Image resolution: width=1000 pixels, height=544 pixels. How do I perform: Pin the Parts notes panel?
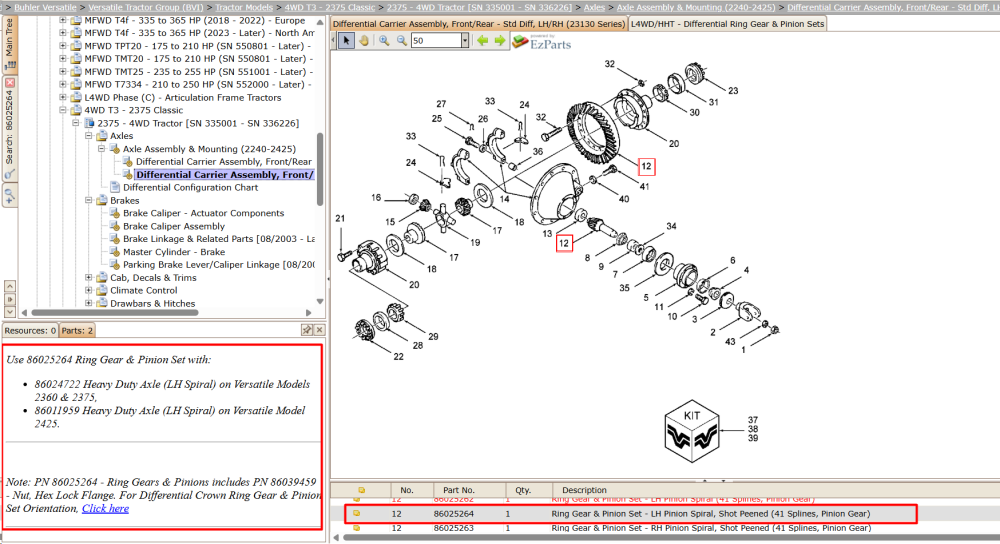click(x=307, y=330)
